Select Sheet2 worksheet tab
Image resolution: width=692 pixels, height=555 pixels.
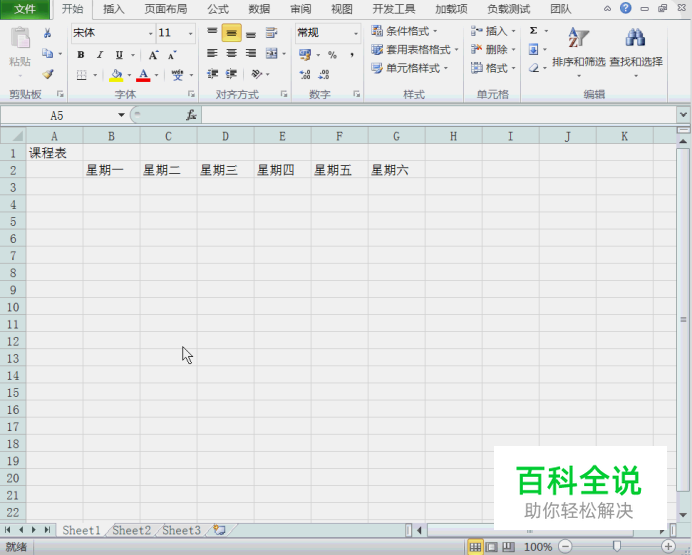132,530
